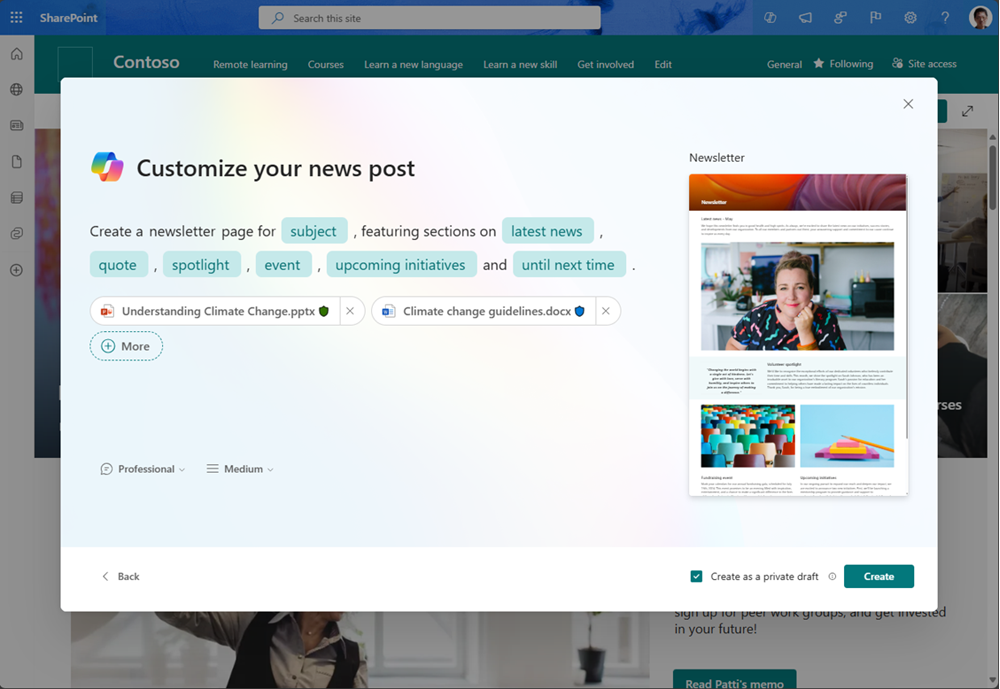Open the megaphone announcements icon
The width and height of the screenshot is (1000, 689).
805,18
